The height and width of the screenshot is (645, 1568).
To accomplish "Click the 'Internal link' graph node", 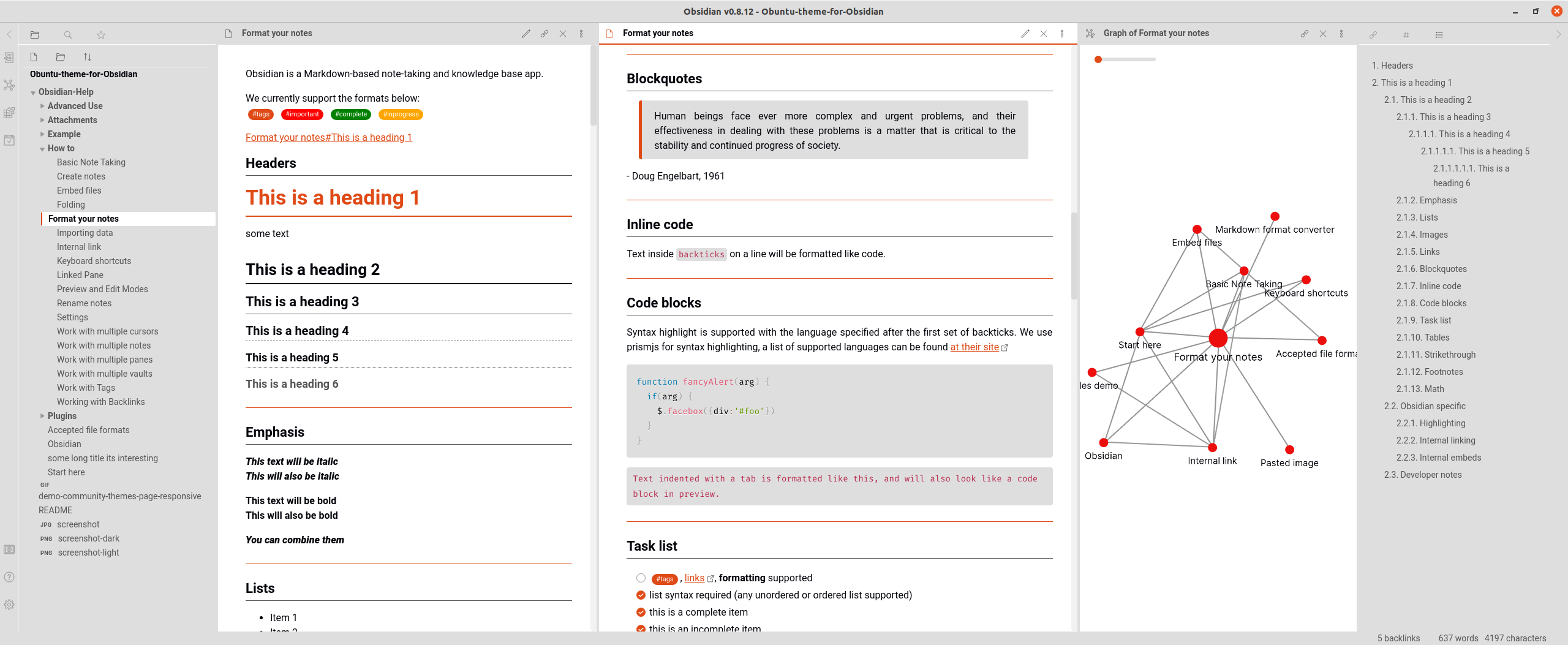I will point(1212,447).
